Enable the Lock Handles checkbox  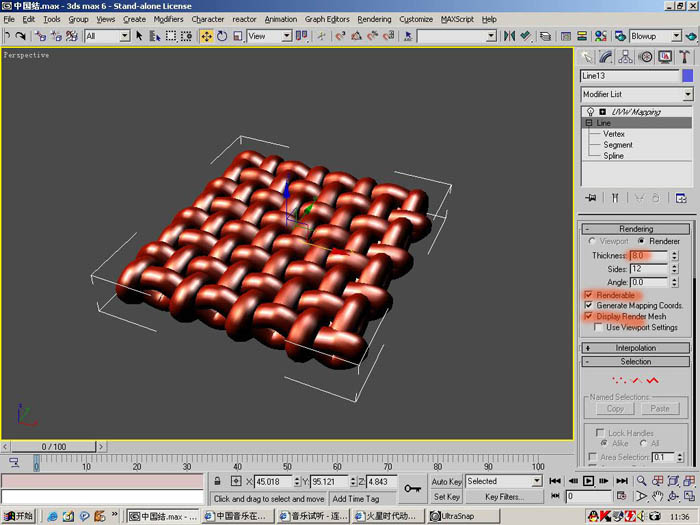600,433
